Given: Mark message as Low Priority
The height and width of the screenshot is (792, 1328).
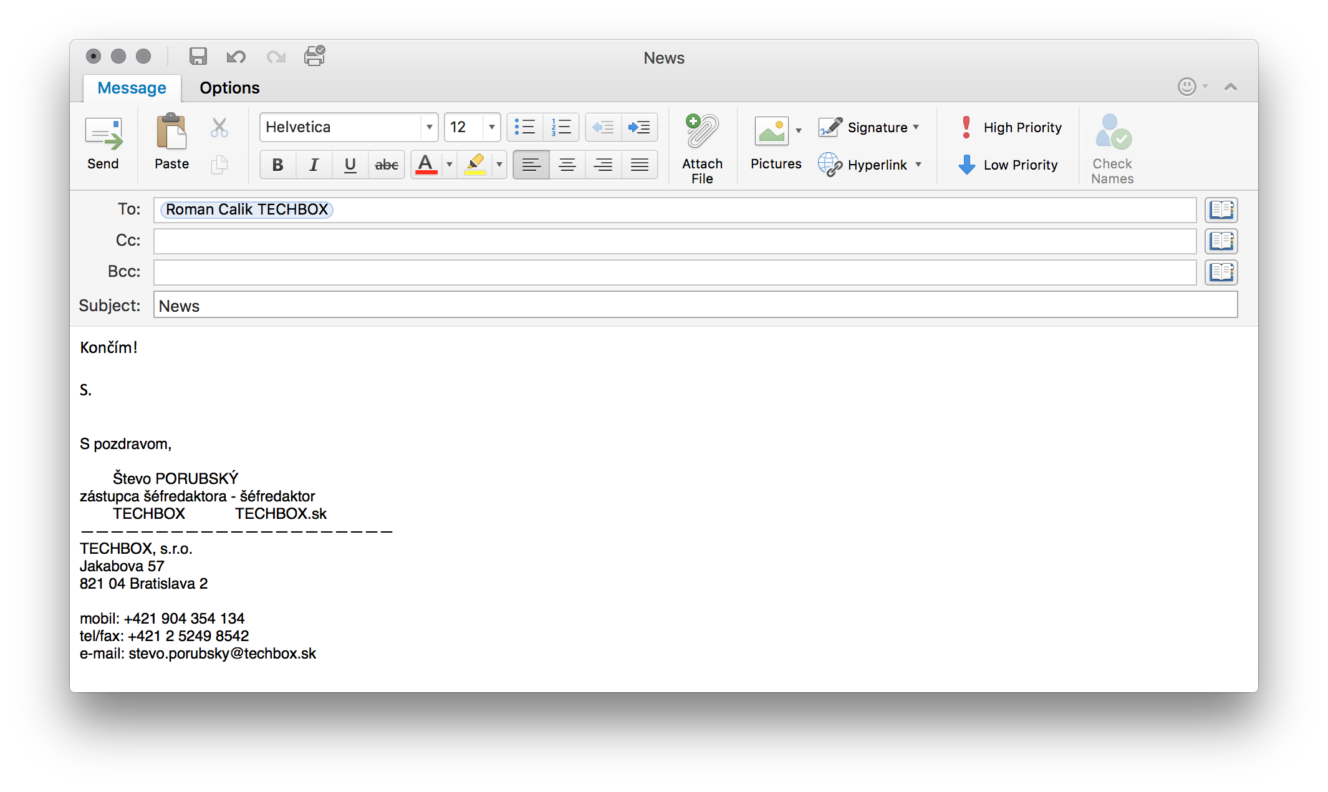Looking at the screenshot, I should click(1008, 165).
